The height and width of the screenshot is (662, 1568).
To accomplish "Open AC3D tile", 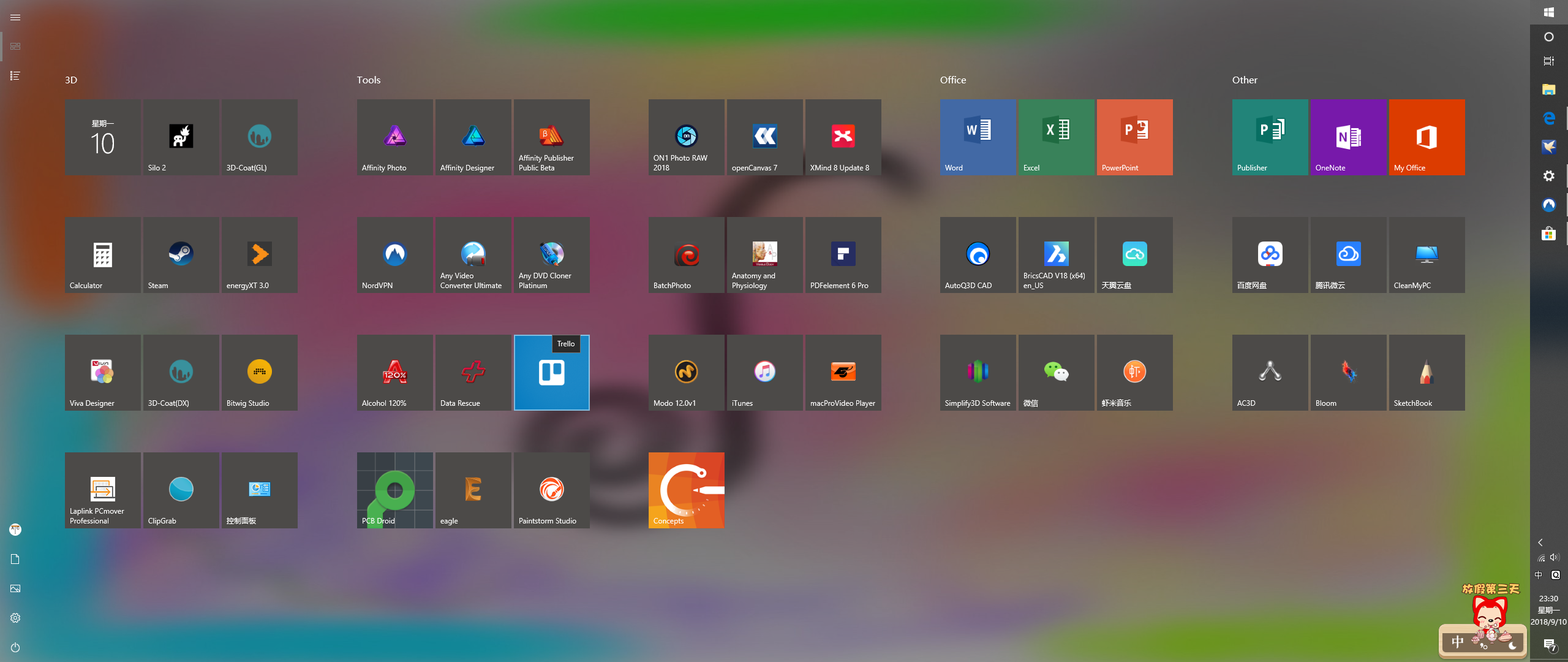I will pos(1270,373).
